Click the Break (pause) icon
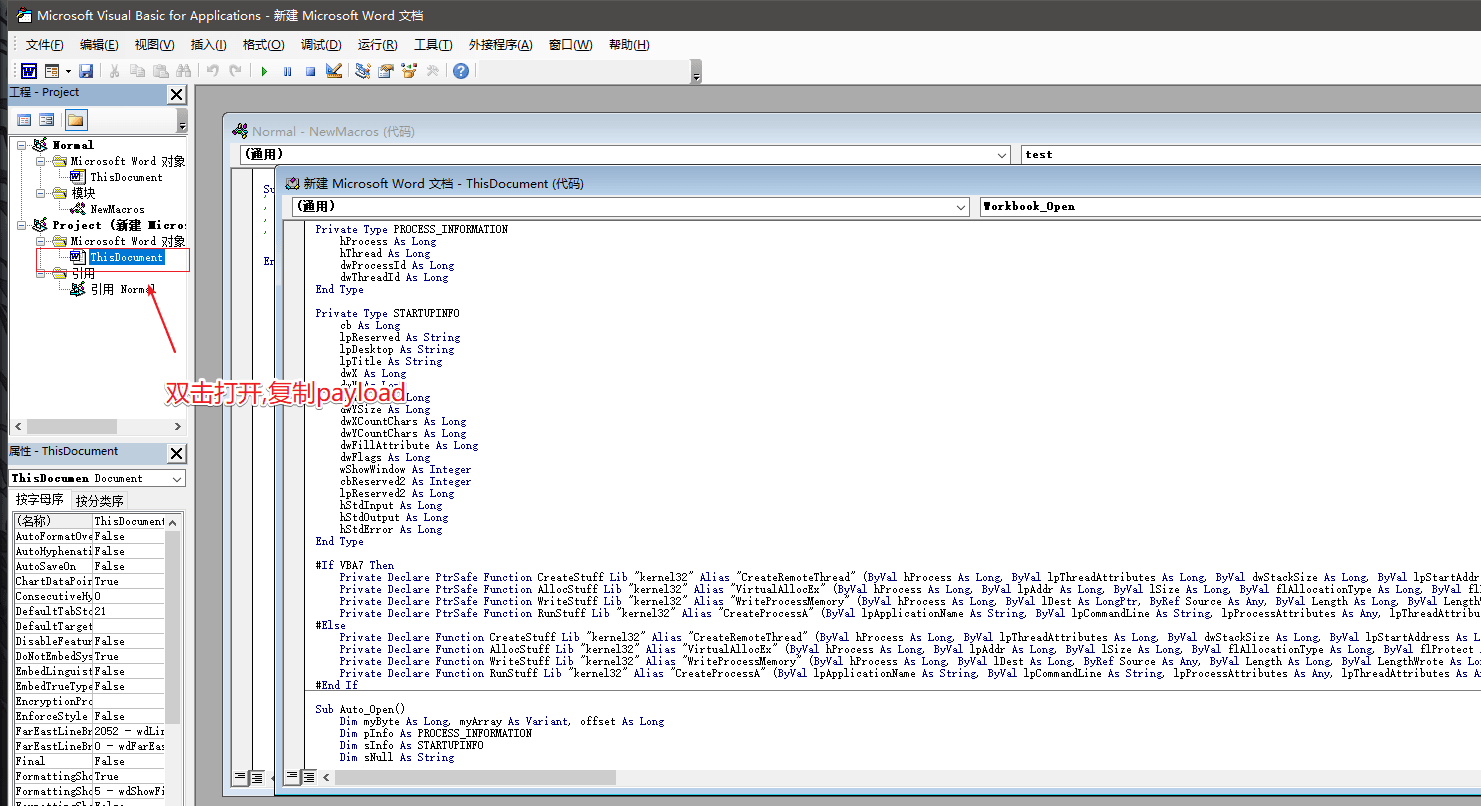1481x806 pixels. click(287, 71)
